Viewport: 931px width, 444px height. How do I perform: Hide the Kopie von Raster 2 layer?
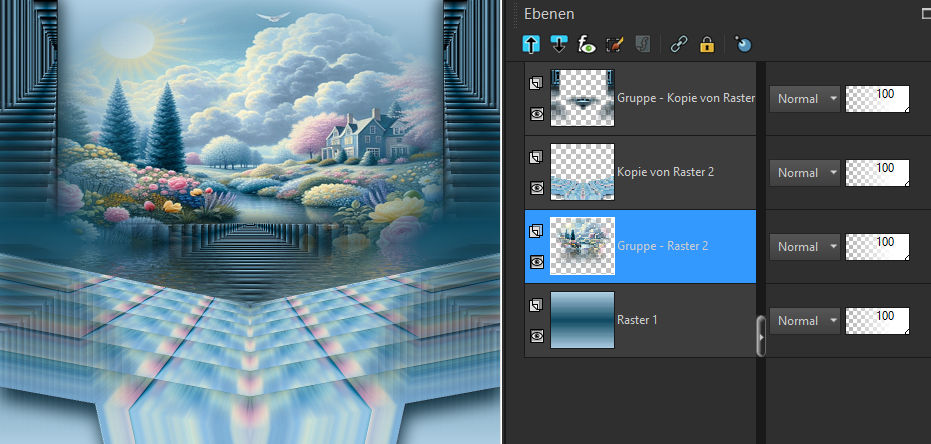pyautogui.click(x=537, y=188)
